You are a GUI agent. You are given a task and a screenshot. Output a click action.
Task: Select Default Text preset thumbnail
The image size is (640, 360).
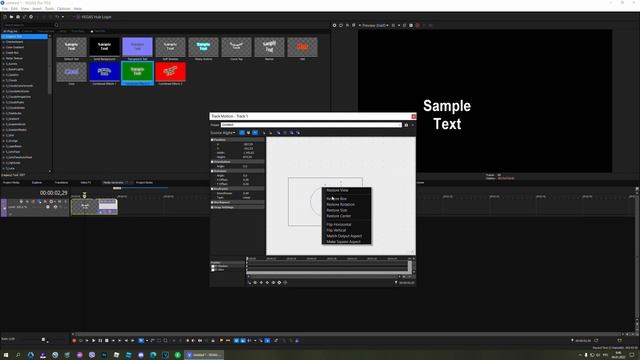point(71,47)
